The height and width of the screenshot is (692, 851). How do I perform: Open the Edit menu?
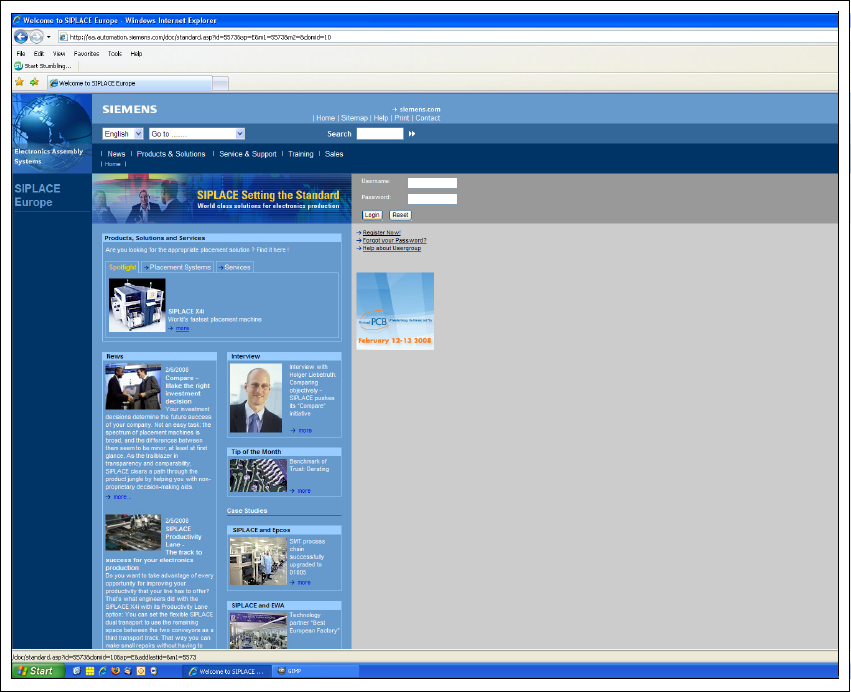pos(39,54)
